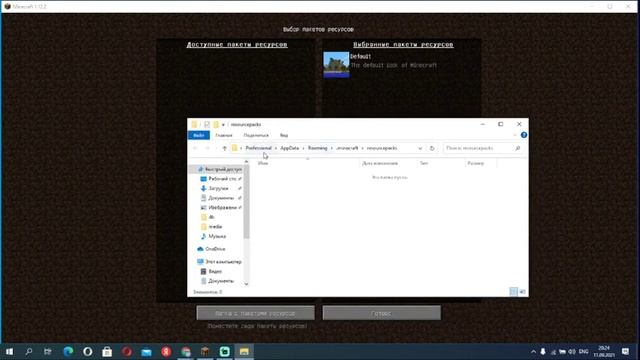Sort by the Тип column header
Screen dimensions: 640x360
pos(424,163)
